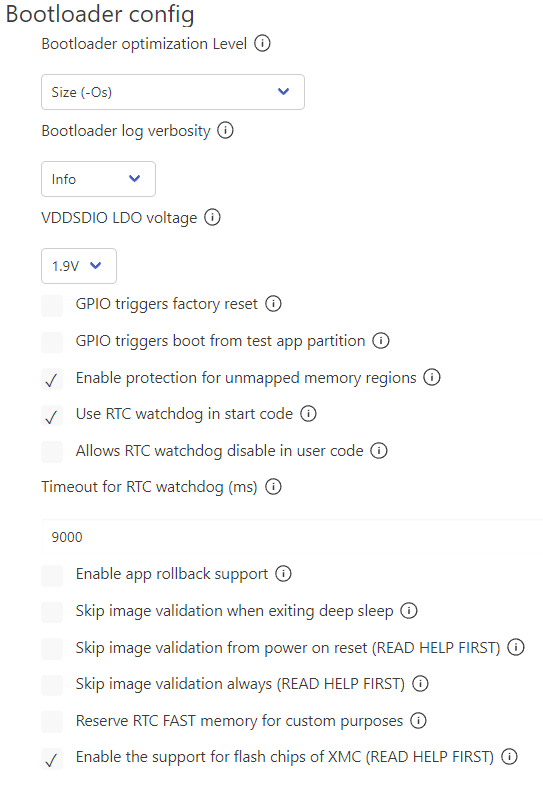The width and height of the screenshot is (543, 785).
Task: Show info for Timeout for RTC watchdog
Action: pyautogui.click(x=273, y=486)
